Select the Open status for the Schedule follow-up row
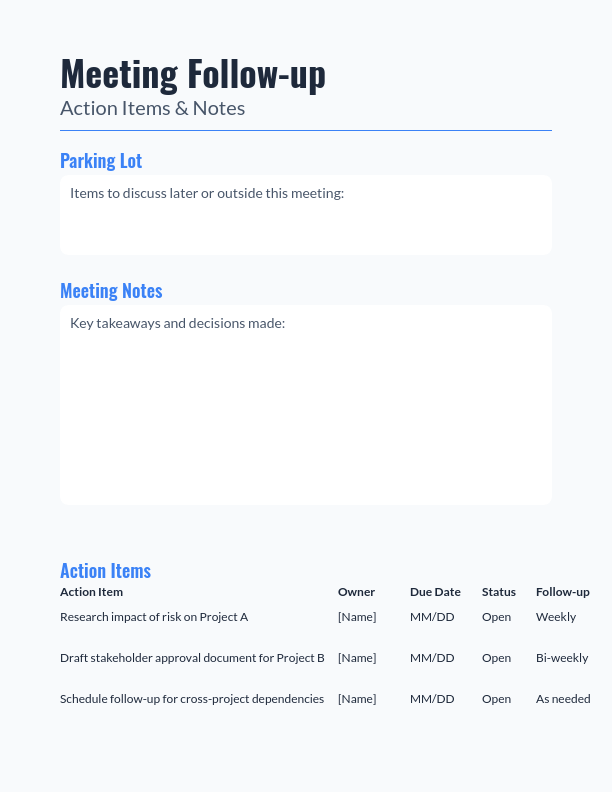Viewport: 612px width, 792px height. (496, 699)
